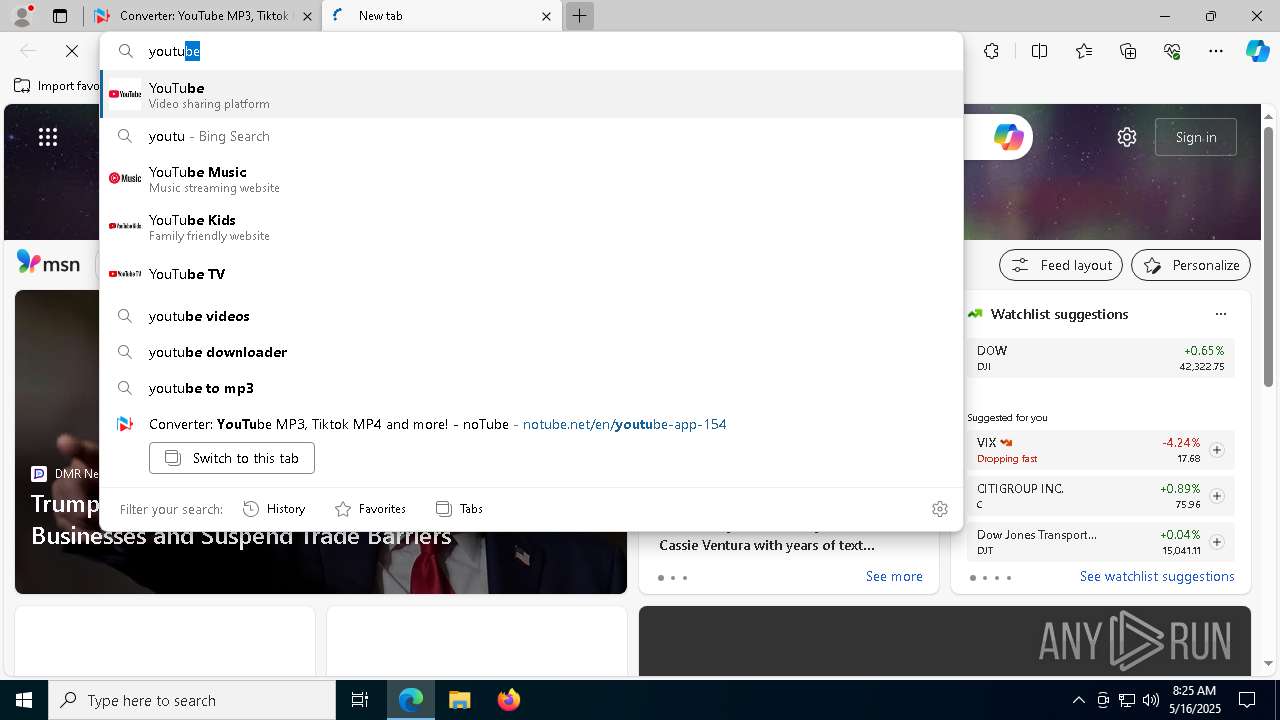1280x720 pixels.
Task: Add Dow Jones Transport to watchlist
Action: (1216, 542)
